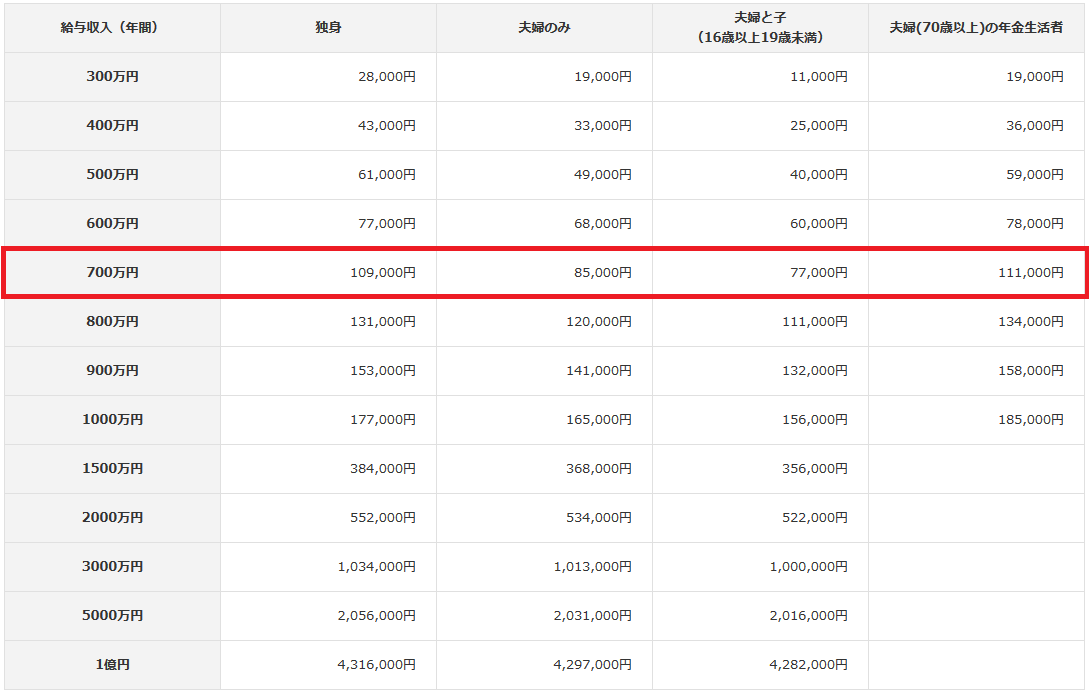The height and width of the screenshot is (696, 1089).
Task: Click the 384,000円 cell for 1500万円 独身
Action: click(x=383, y=468)
